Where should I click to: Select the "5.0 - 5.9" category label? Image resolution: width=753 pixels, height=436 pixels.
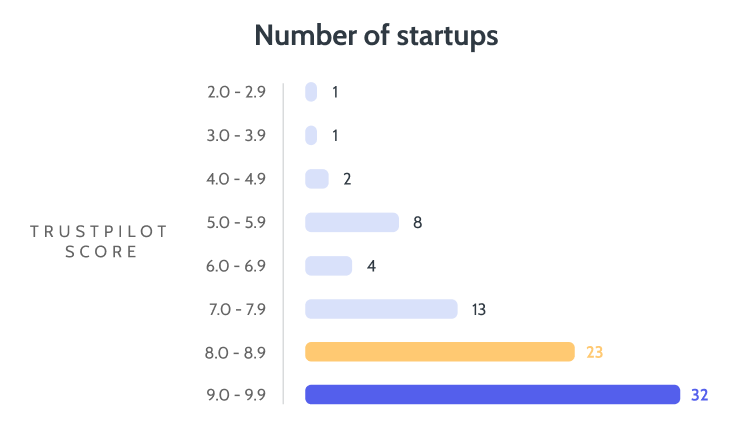[239, 222]
